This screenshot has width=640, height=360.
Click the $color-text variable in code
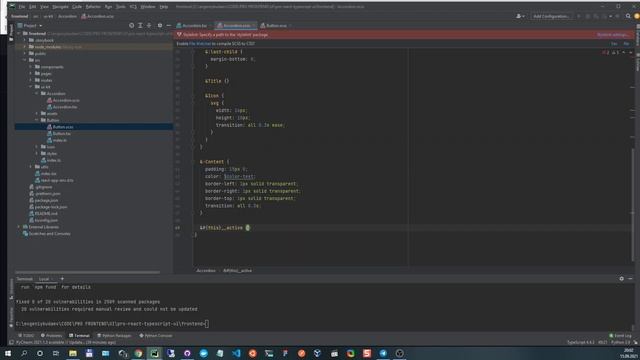pyautogui.click(x=239, y=177)
